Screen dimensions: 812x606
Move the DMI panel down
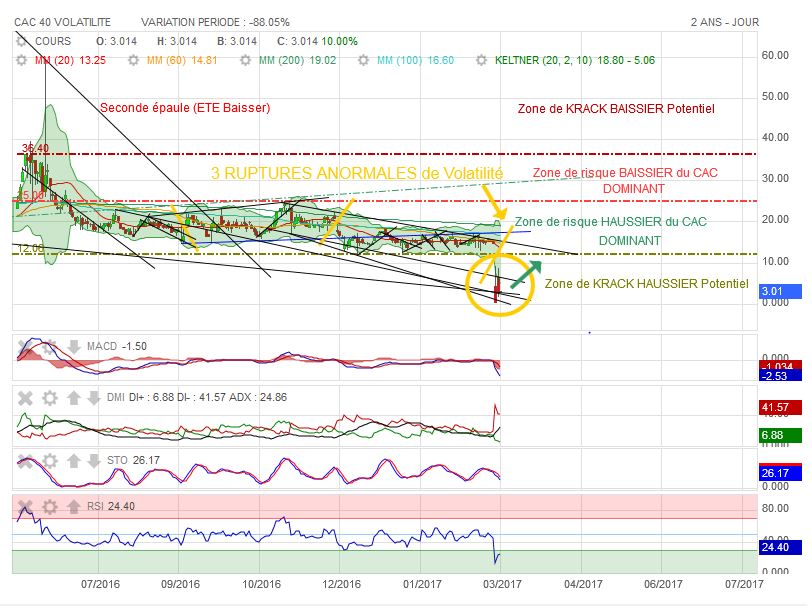click(94, 398)
